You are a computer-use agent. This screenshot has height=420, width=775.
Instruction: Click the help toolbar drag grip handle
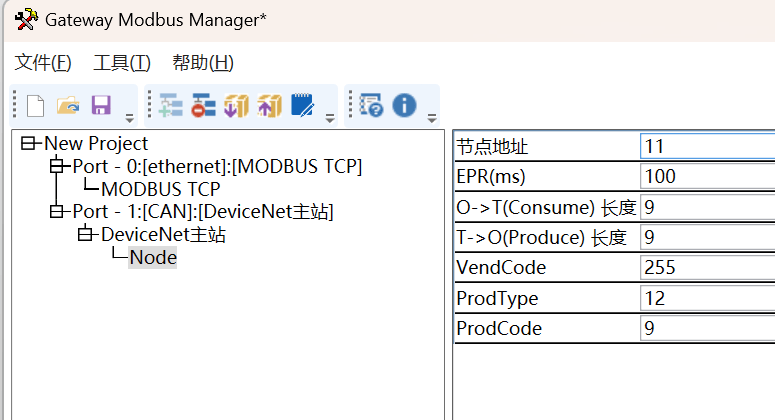pos(350,104)
